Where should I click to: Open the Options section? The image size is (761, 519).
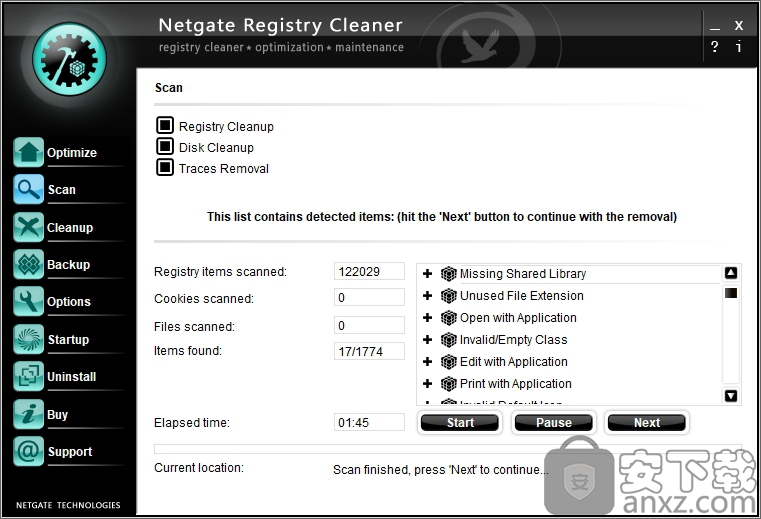coord(69,301)
